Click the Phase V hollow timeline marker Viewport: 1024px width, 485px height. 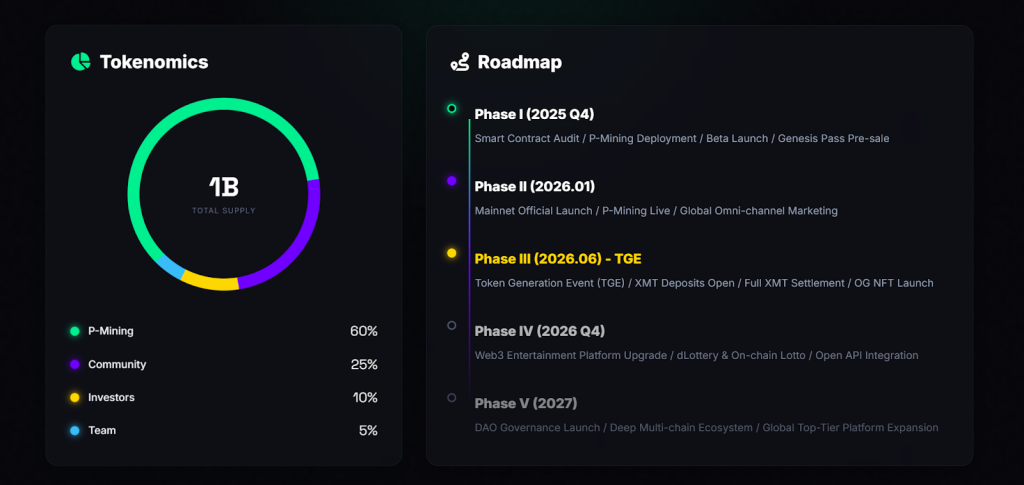pyautogui.click(x=452, y=397)
